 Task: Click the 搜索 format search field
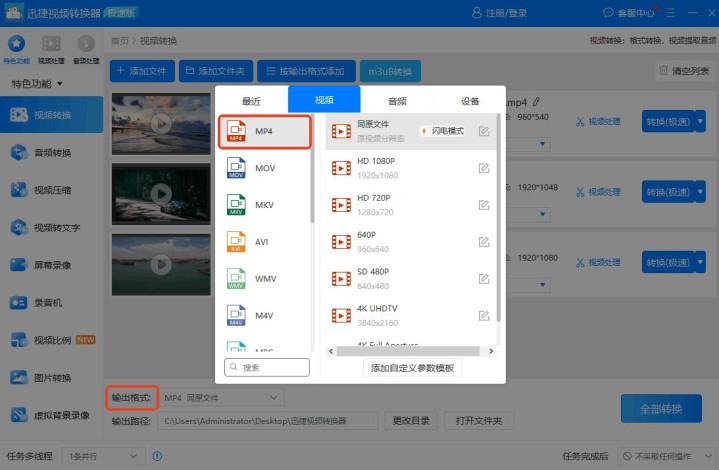click(x=267, y=368)
